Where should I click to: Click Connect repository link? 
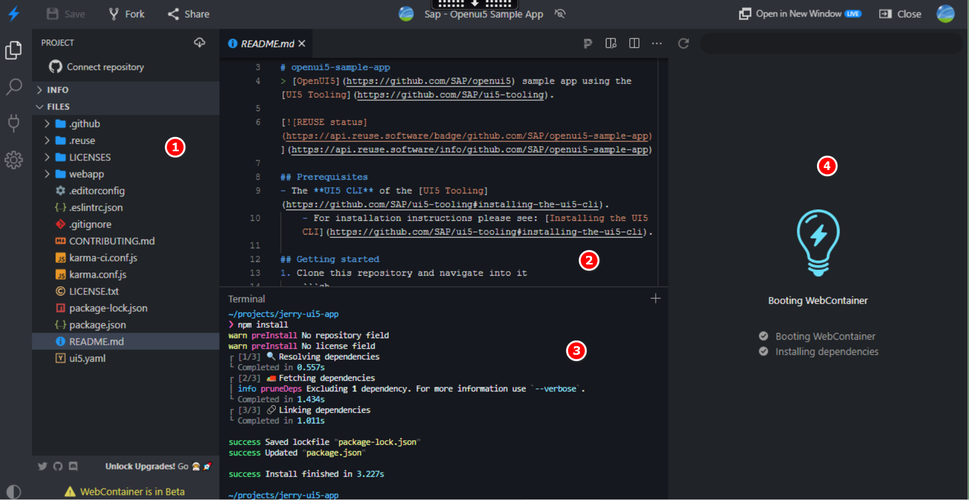point(104,67)
